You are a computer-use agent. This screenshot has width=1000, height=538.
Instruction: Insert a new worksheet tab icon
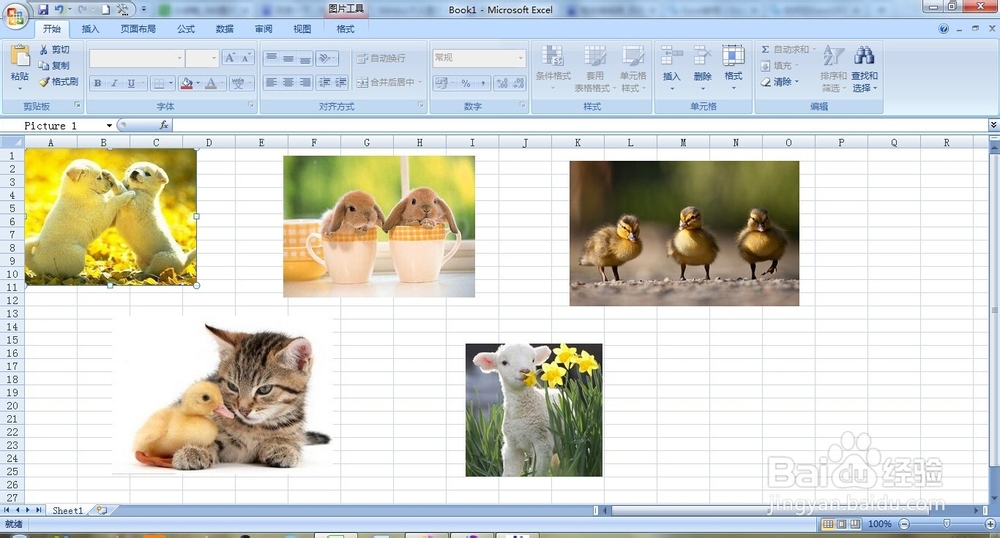pyautogui.click(x=101, y=511)
